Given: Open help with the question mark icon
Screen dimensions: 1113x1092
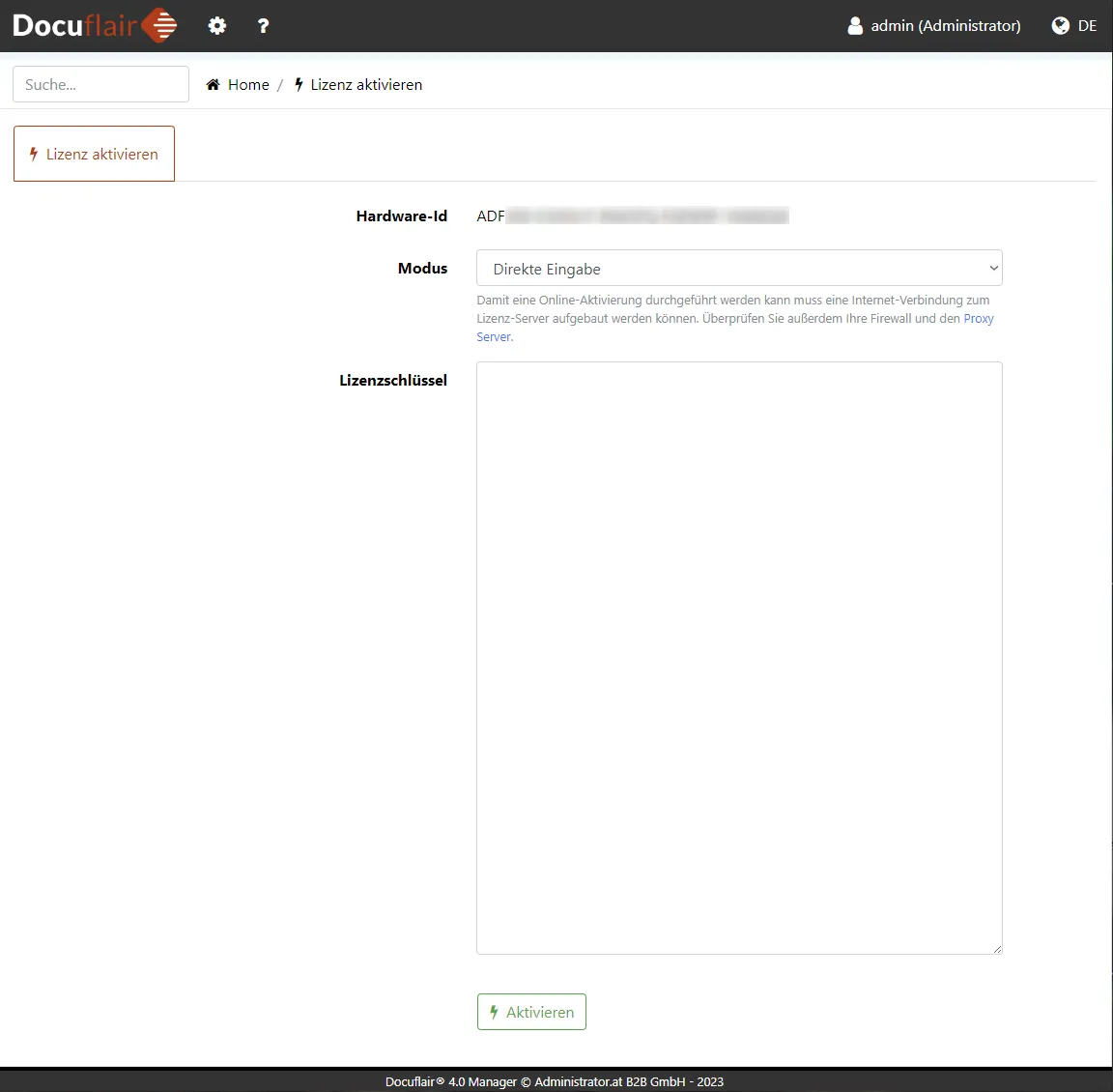Looking at the screenshot, I should [263, 26].
